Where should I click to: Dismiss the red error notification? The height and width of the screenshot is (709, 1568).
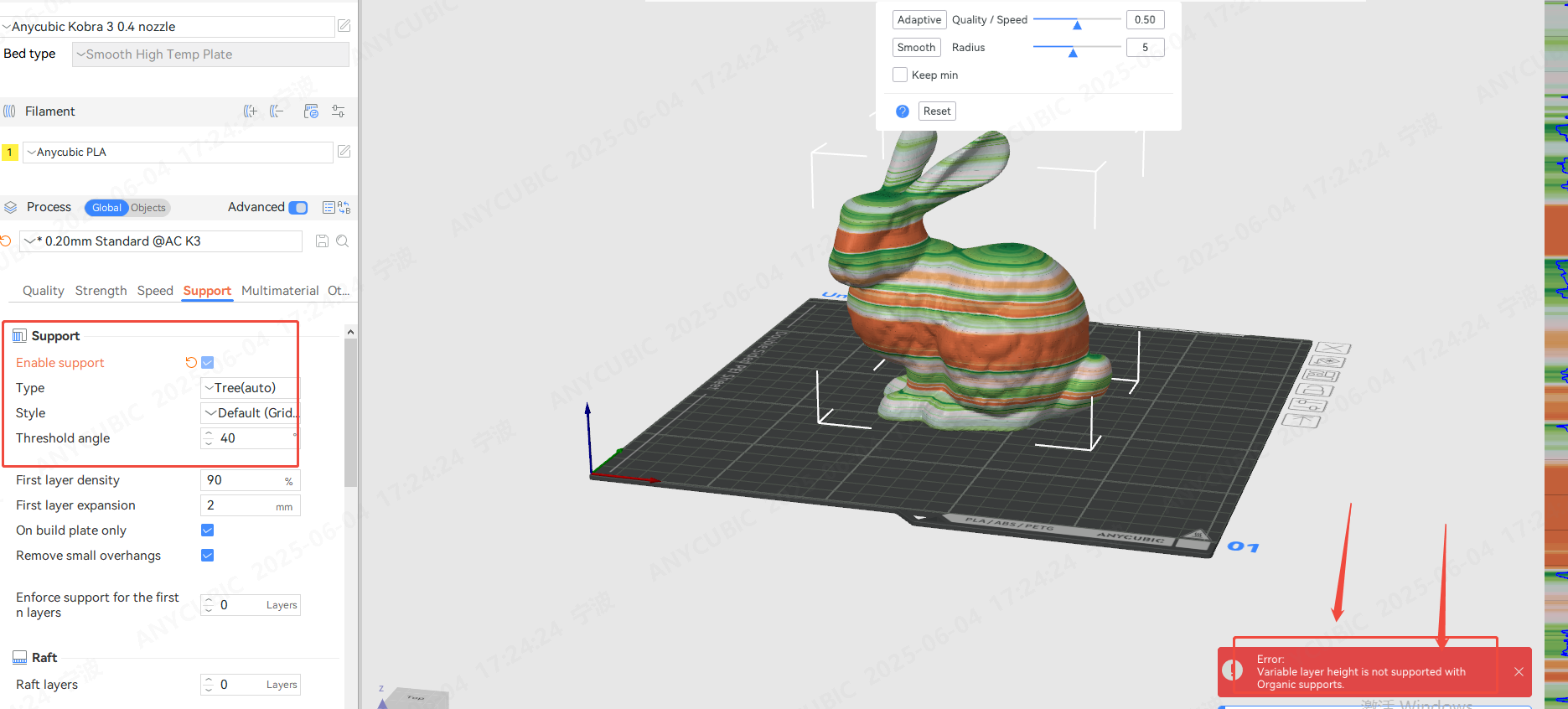(1519, 672)
